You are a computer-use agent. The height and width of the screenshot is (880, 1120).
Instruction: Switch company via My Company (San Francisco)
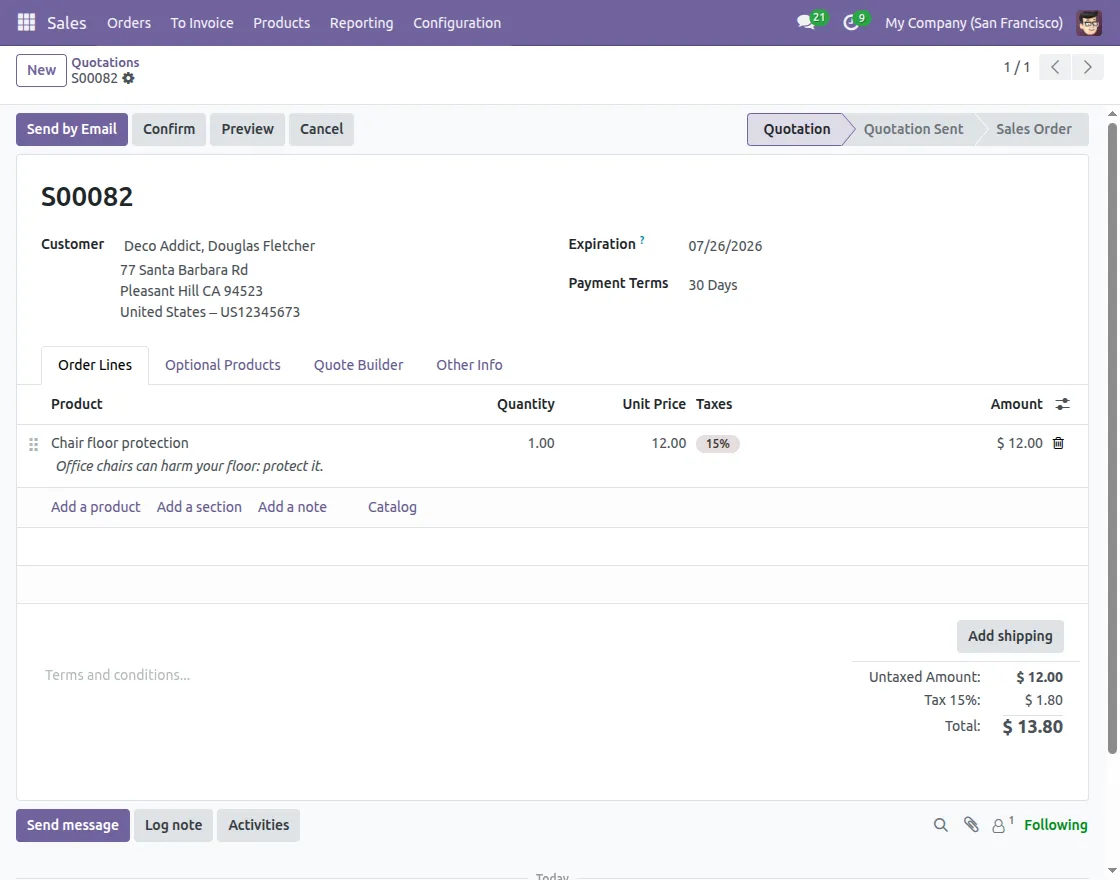click(974, 23)
